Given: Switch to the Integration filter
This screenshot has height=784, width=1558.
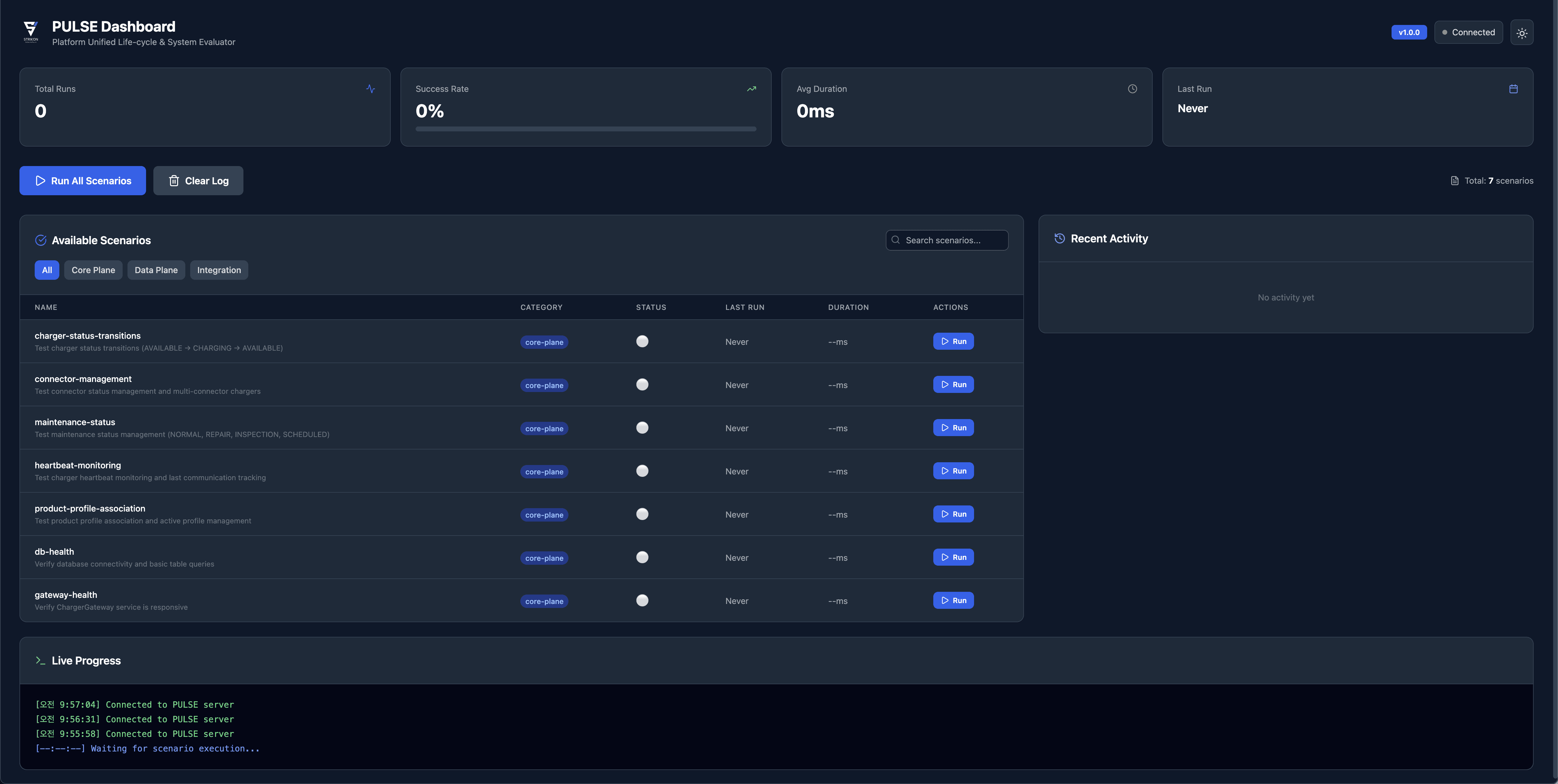Looking at the screenshot, I should click(x=219, y=270).
